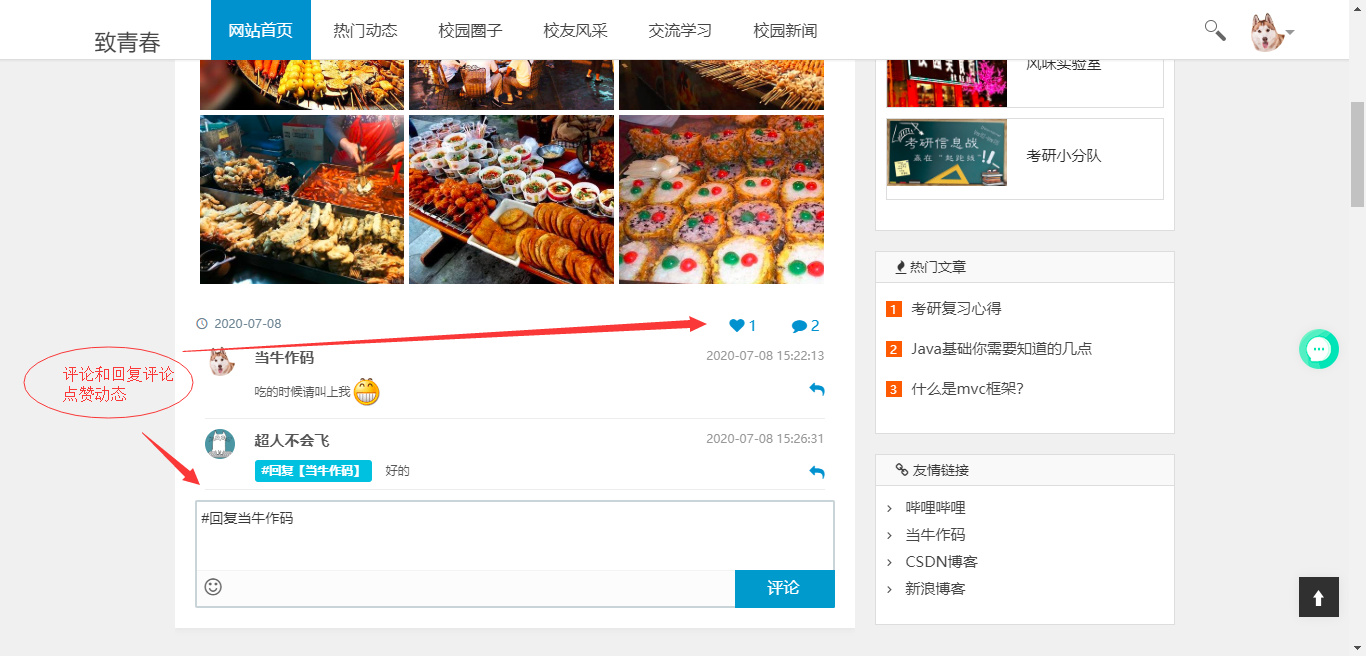Submit with the 评论 button
1366x656 pixels.
[784, 588]
